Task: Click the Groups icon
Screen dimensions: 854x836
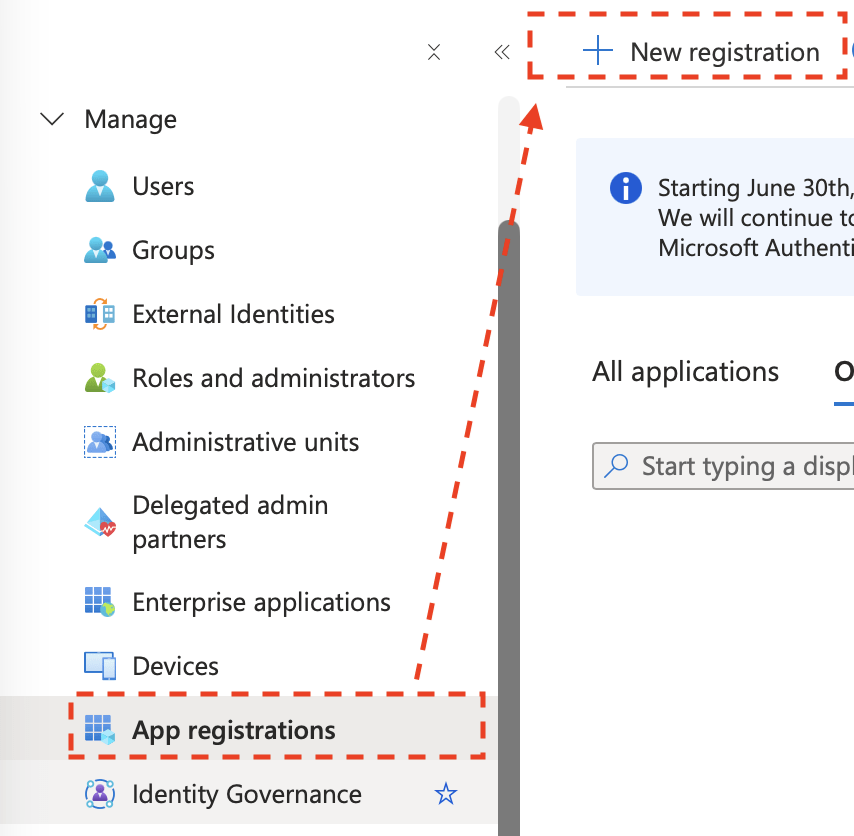Action: 100,250
